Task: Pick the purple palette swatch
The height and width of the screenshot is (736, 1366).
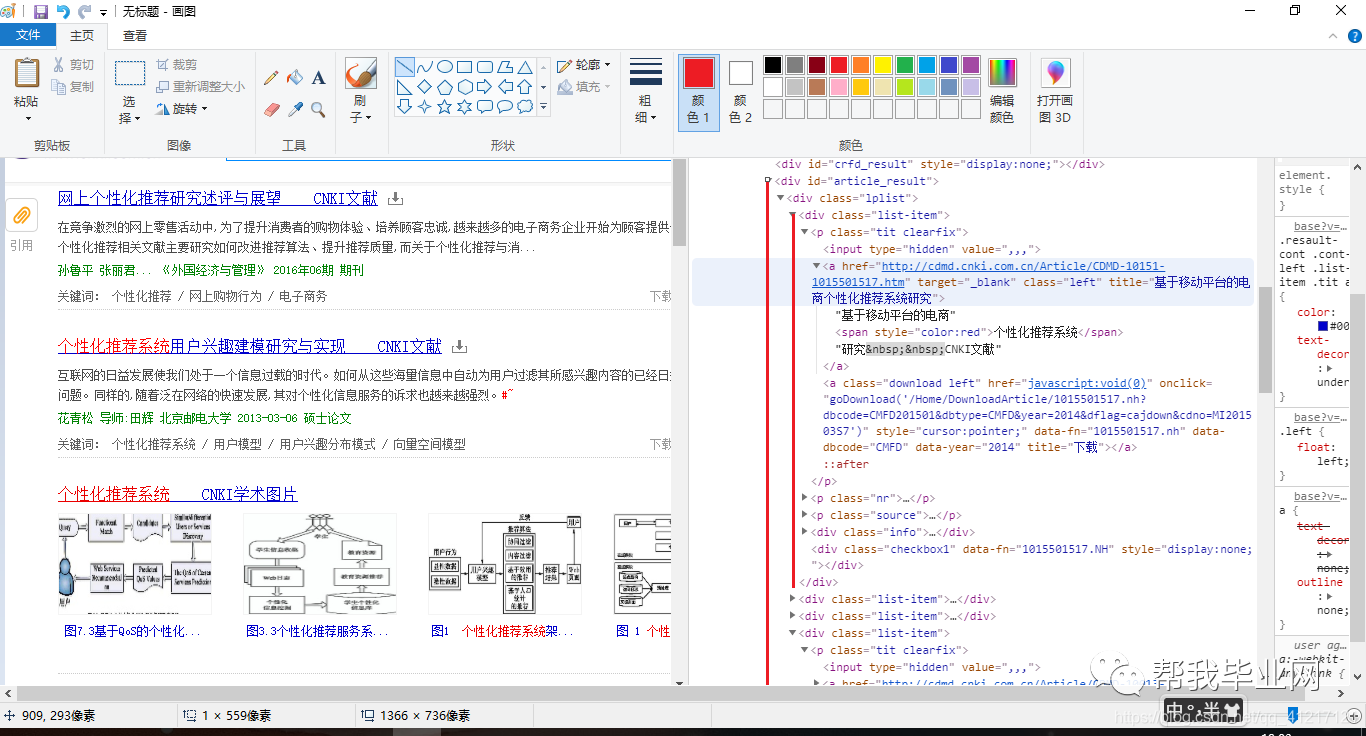Action: click(971, 65)
